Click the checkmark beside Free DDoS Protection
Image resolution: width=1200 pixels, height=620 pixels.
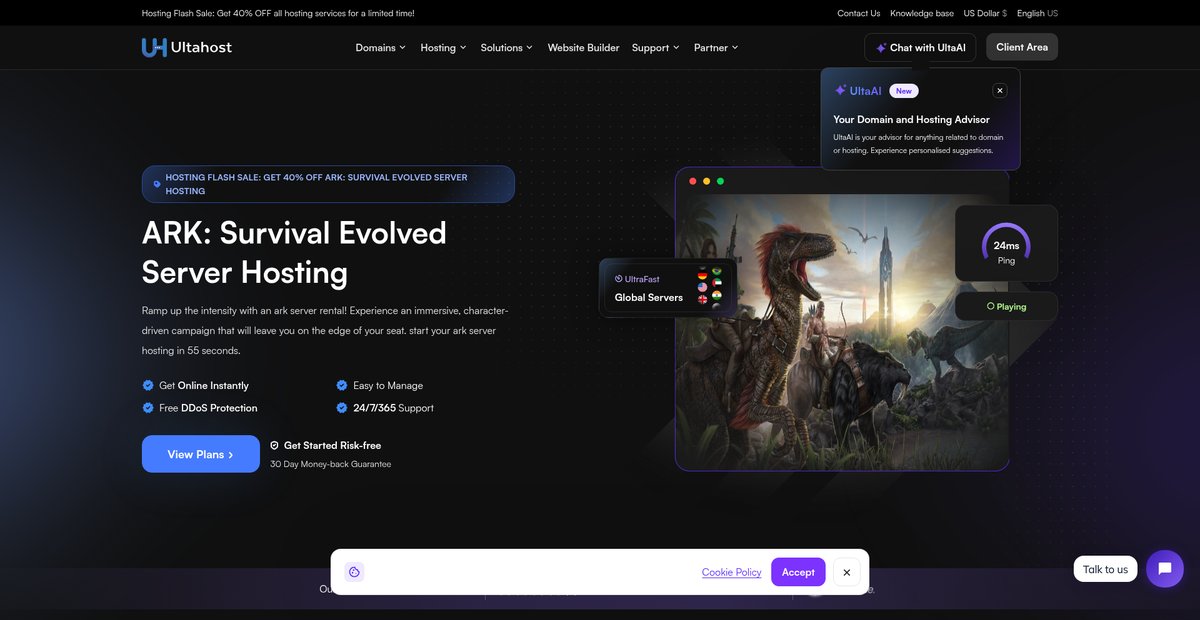pos(148,408)
